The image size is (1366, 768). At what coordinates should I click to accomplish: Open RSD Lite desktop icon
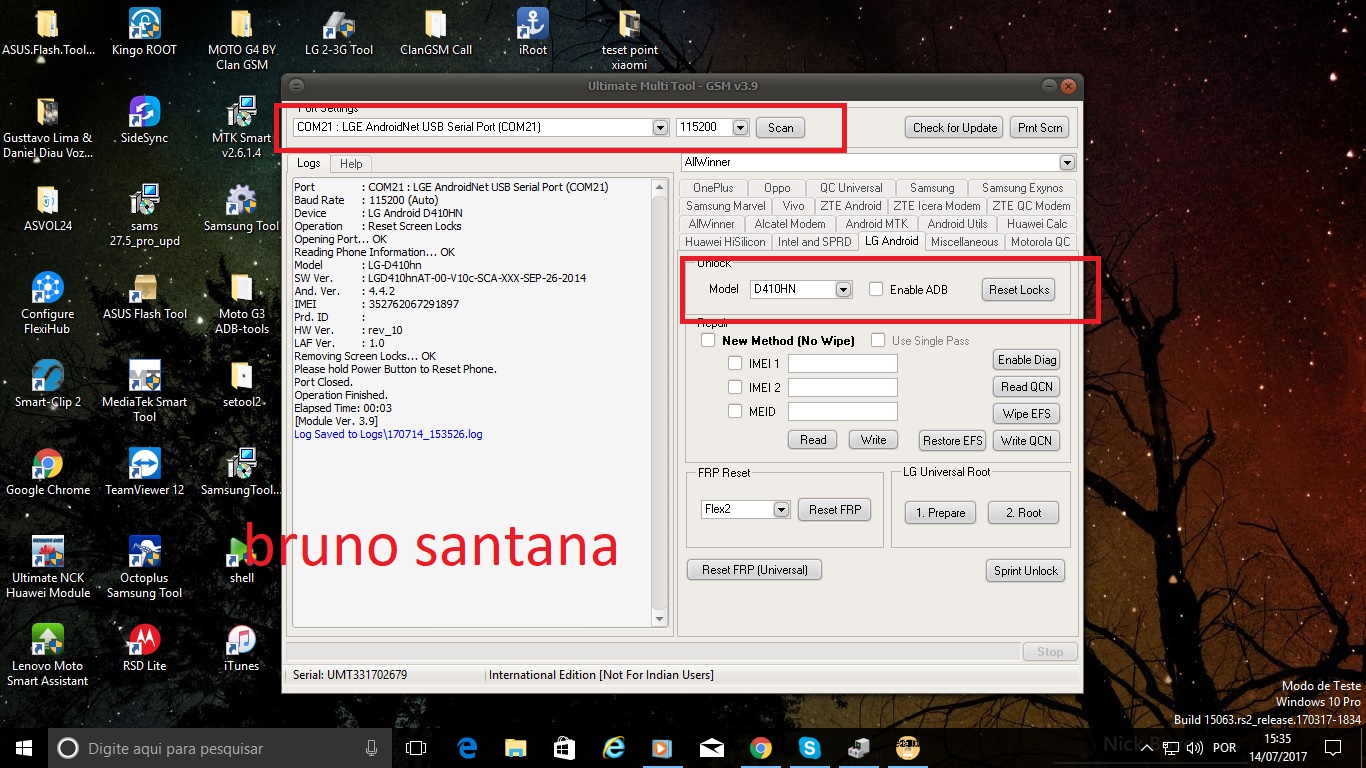tap(145, 647)
